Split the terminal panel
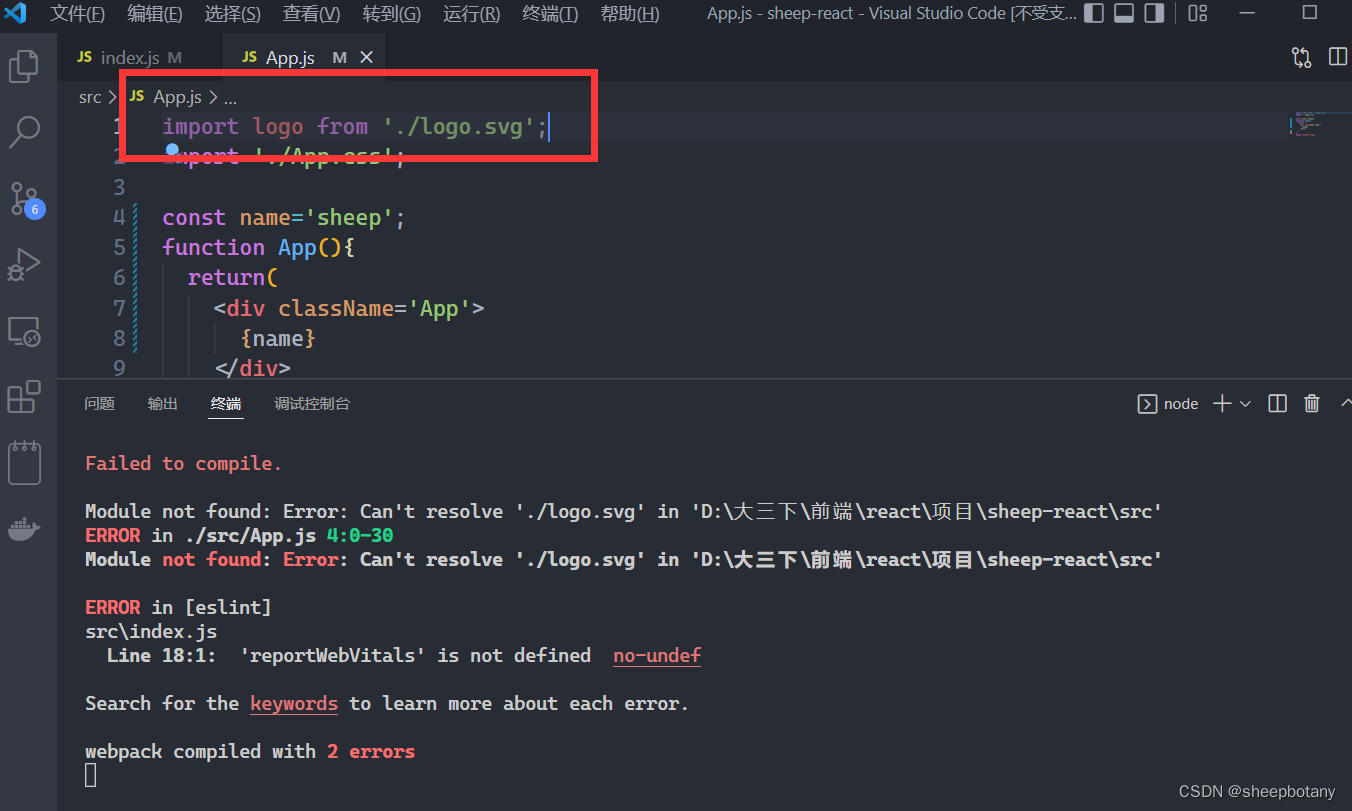This screenshot has height=811, width=1352. click(1277, 403)
